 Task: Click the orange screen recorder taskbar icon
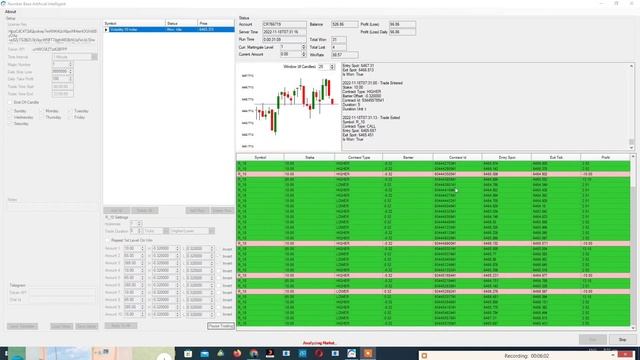368,353
